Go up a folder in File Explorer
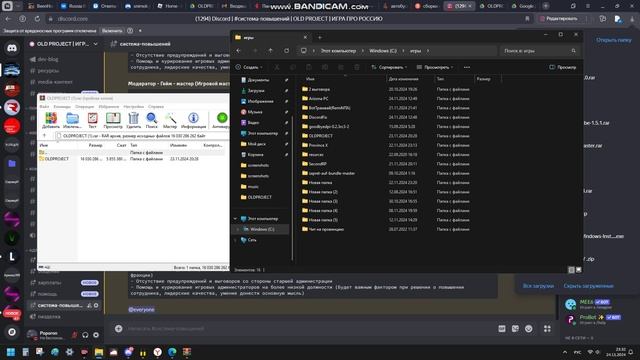Image resolution: width=640 pixels, height=360 pixels. tap(271, 51)
